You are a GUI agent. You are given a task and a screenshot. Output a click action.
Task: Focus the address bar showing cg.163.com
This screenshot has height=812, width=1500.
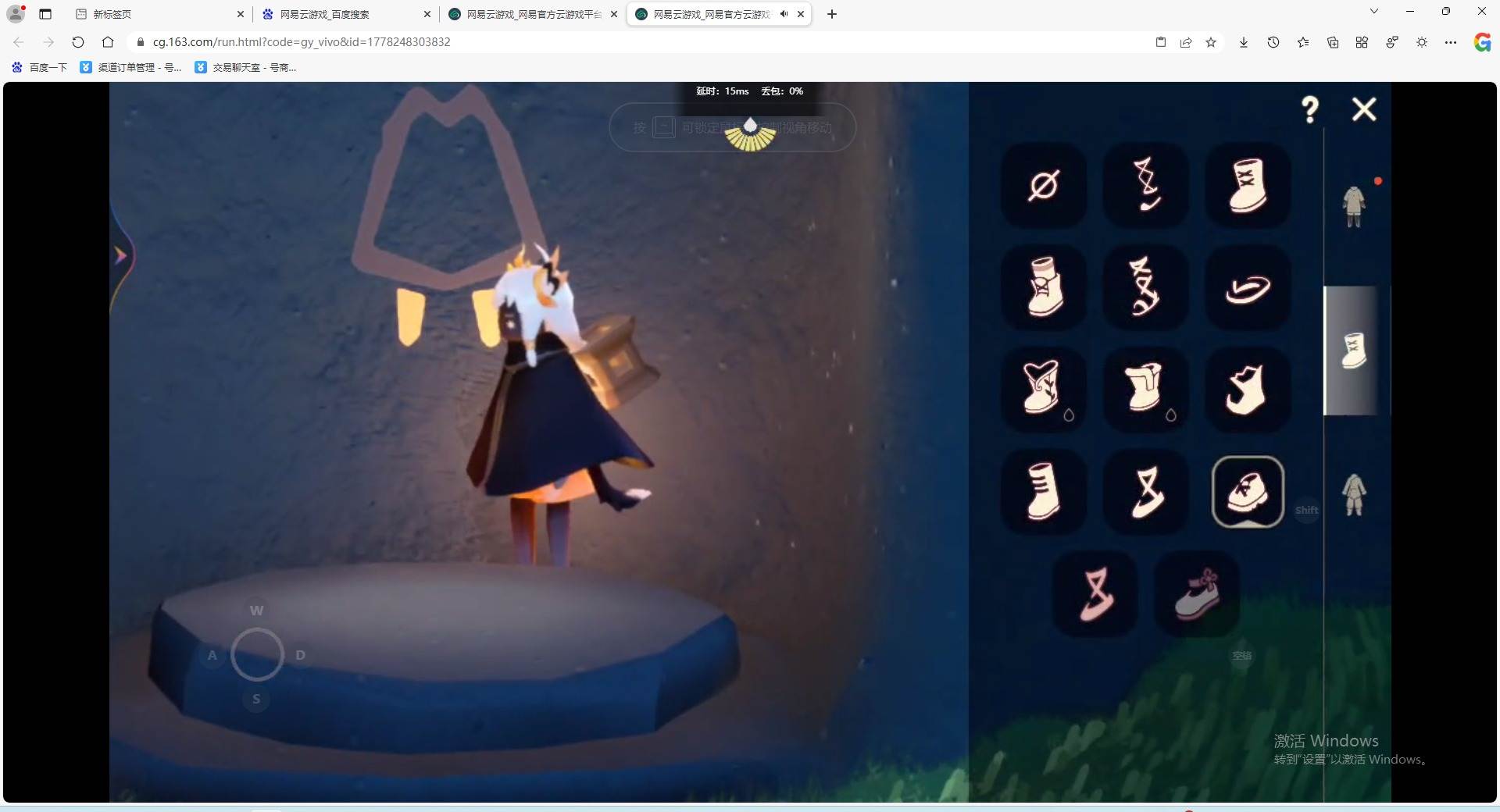click(x=641, y=42)
